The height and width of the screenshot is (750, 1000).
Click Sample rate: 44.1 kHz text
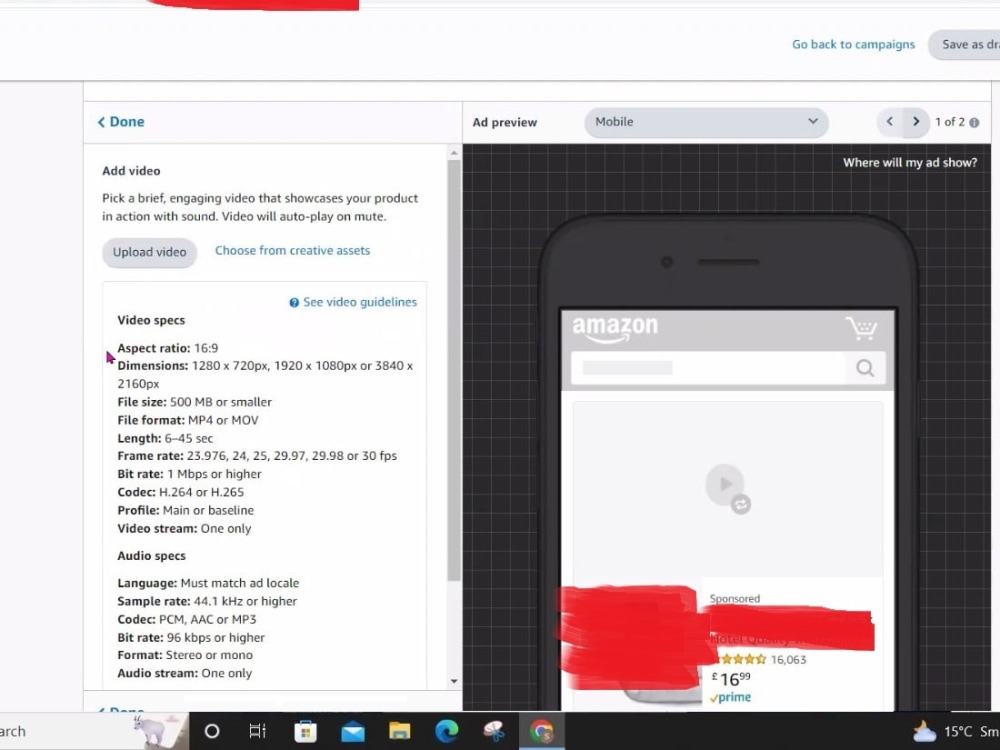pyautogui.click(x=207, y=601)
